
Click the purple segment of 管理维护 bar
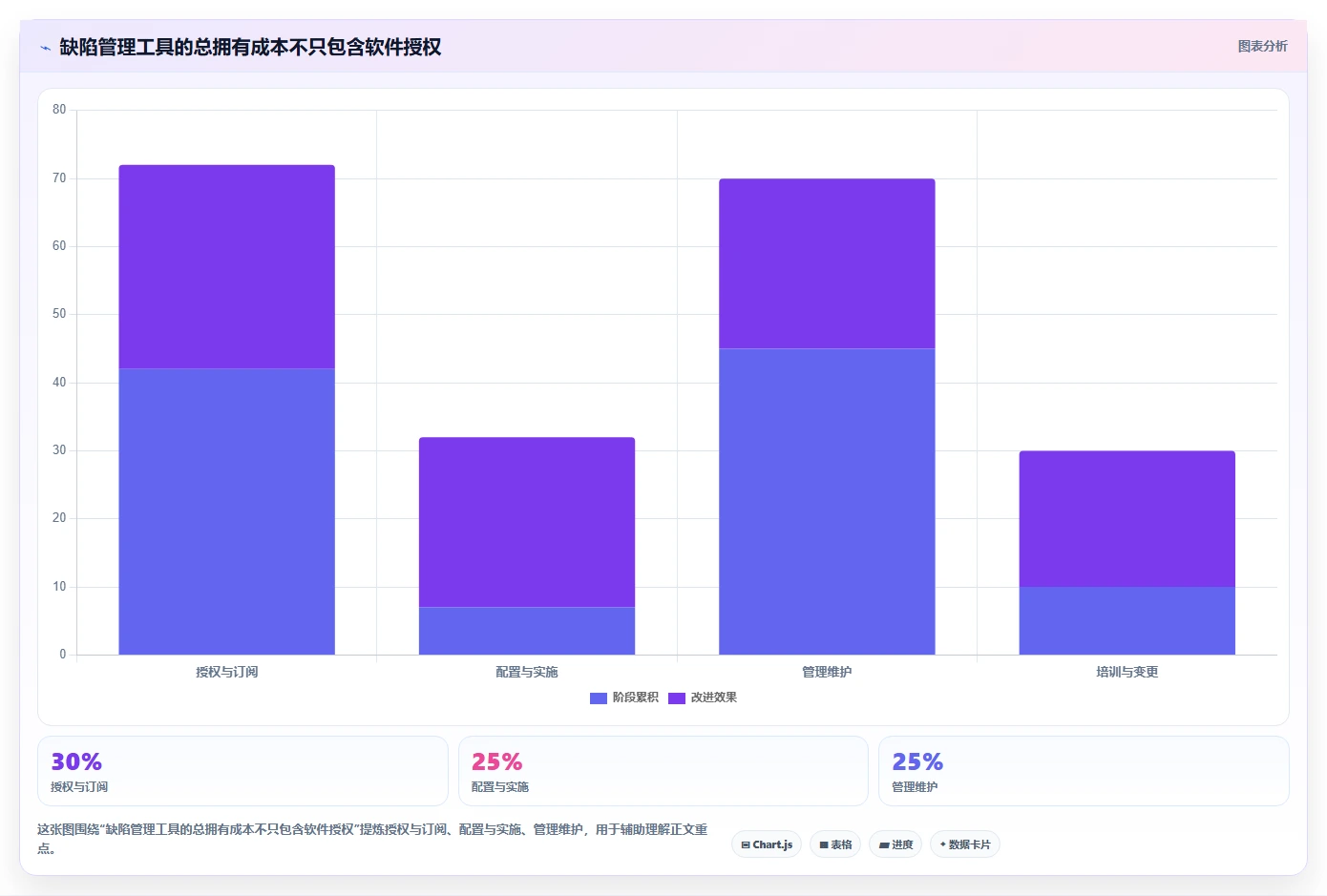tap(827, 263)
